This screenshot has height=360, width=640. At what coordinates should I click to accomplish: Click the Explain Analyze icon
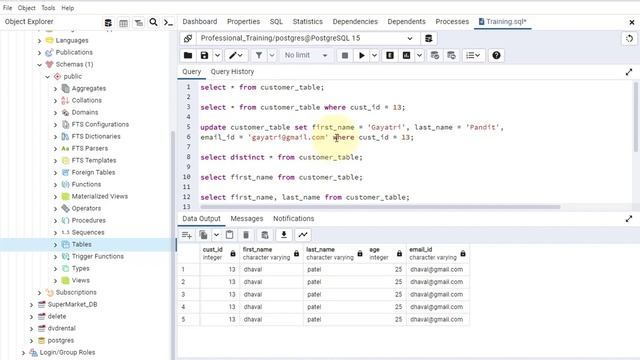pos(407,55)
